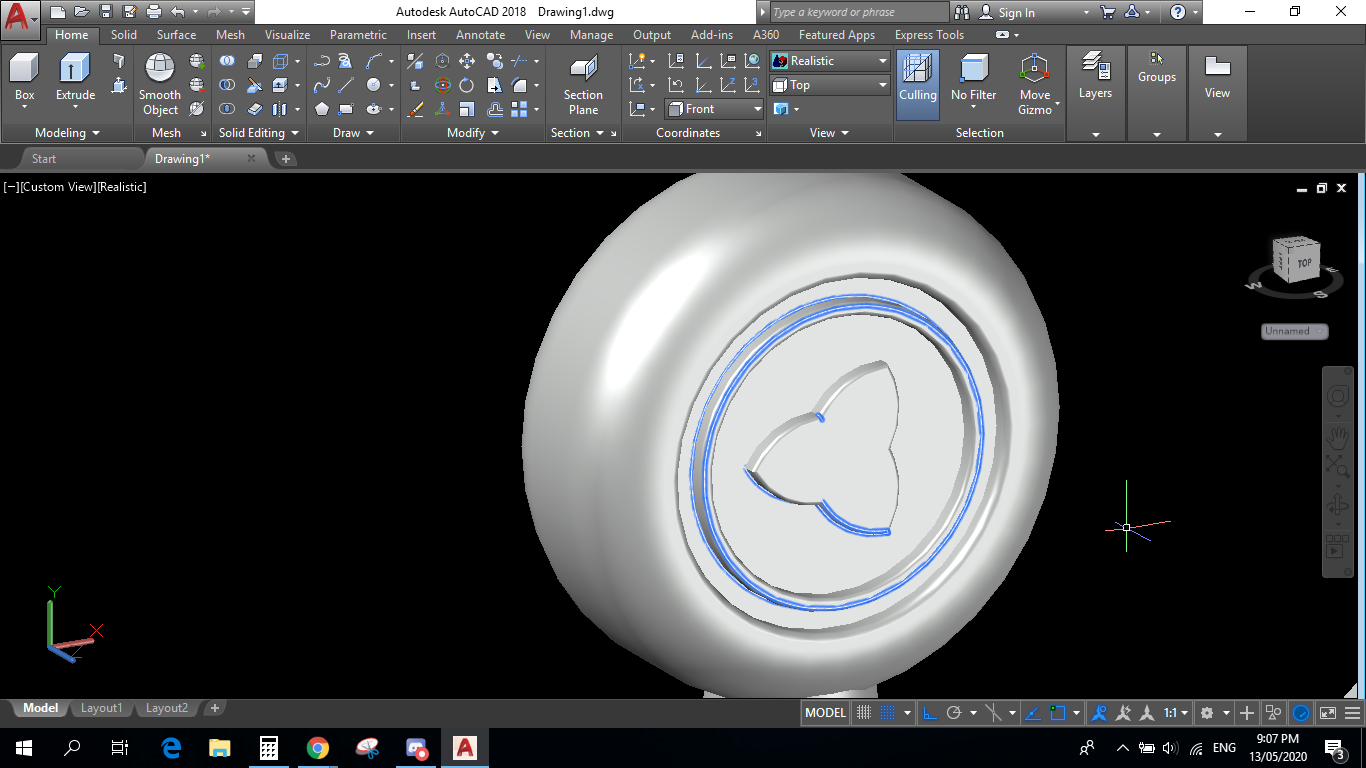
Task: Open Windows Start menu
Action: click(x=23, y=747)
